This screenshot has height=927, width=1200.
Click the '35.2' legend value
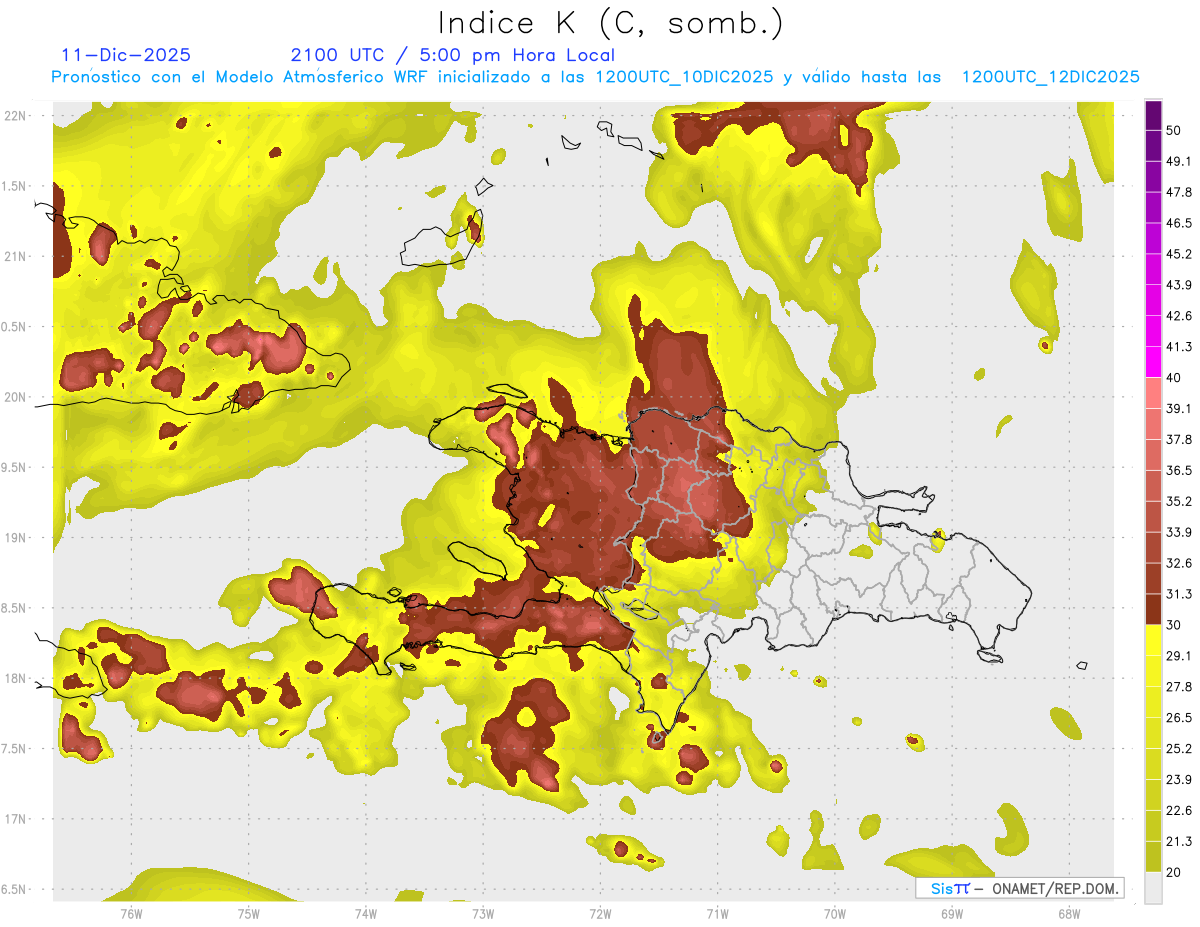[x=1179, y=502]
